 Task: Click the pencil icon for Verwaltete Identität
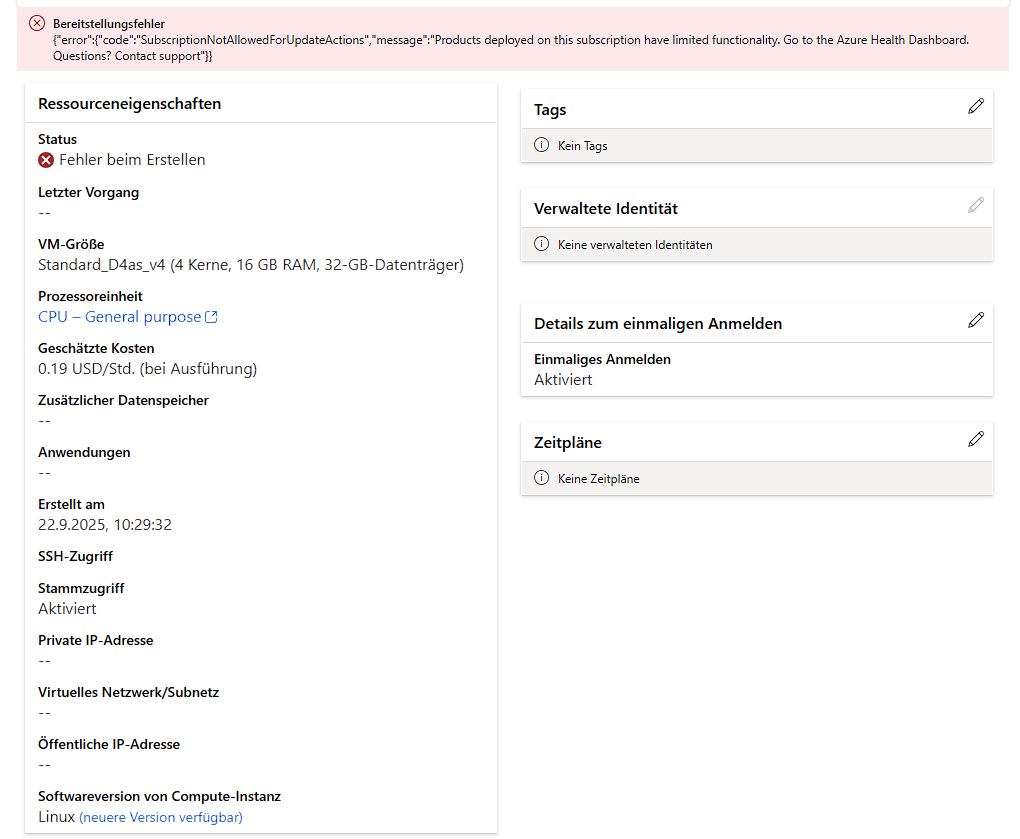click(976, 205)
